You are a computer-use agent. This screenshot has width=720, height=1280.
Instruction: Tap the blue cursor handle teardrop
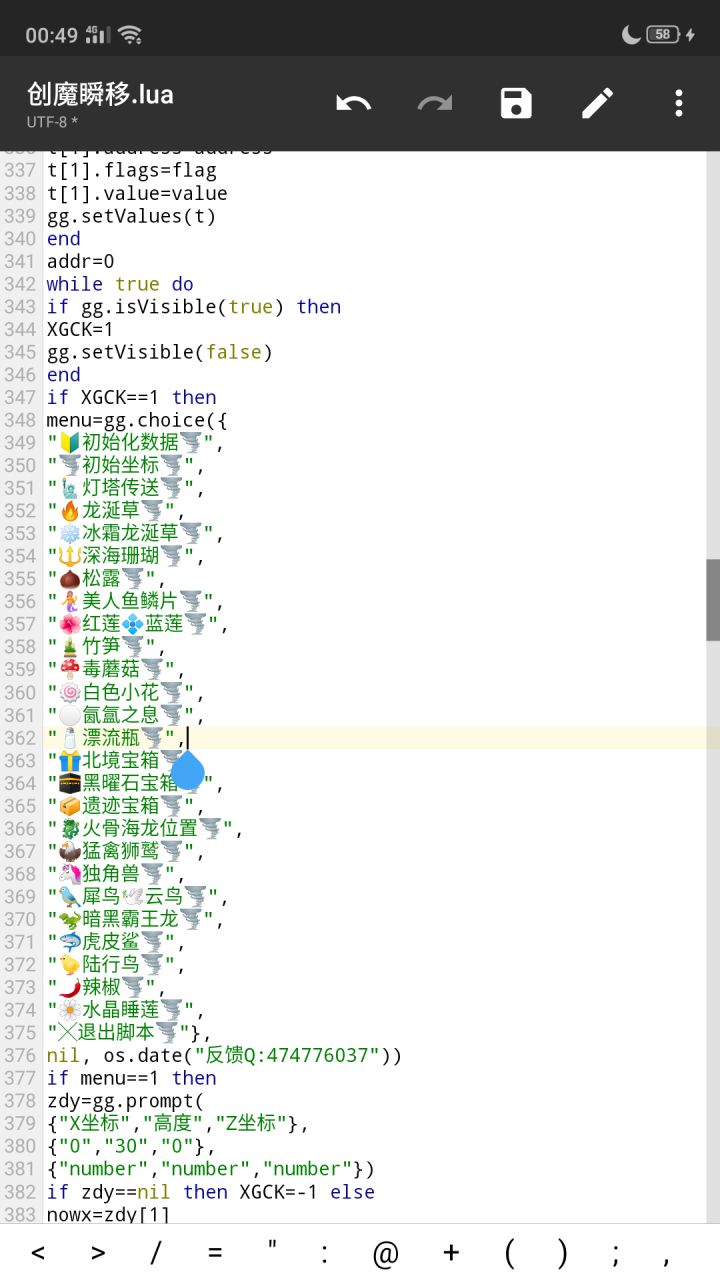point(187,770)
